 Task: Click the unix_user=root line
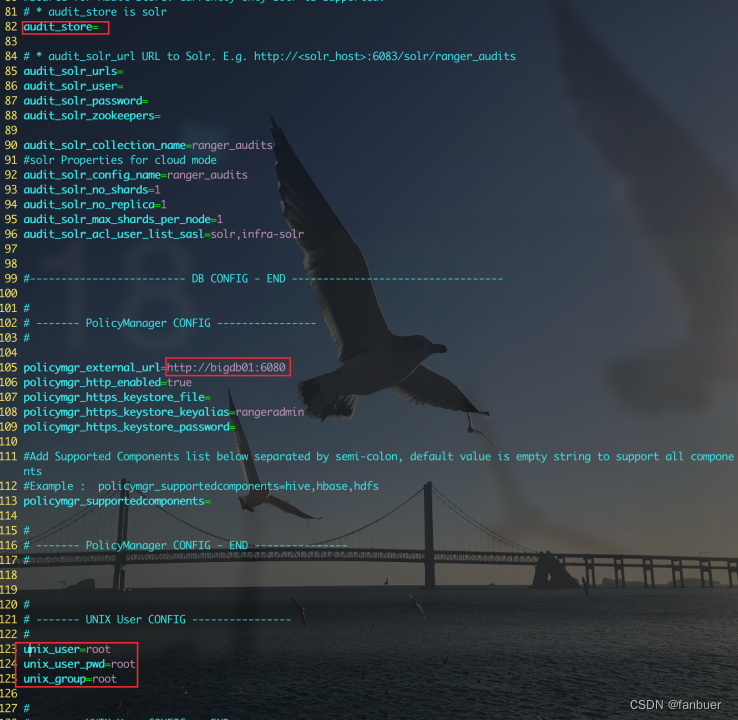tap(67, 649)
